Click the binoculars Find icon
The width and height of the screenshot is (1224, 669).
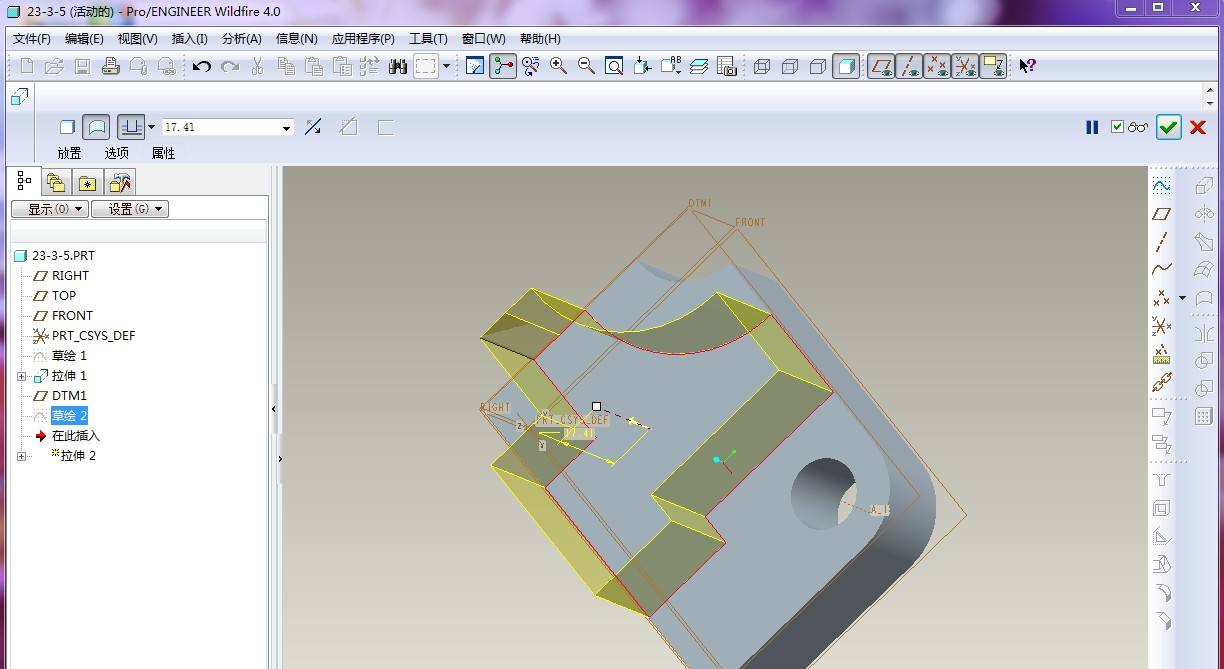point(398,66)
